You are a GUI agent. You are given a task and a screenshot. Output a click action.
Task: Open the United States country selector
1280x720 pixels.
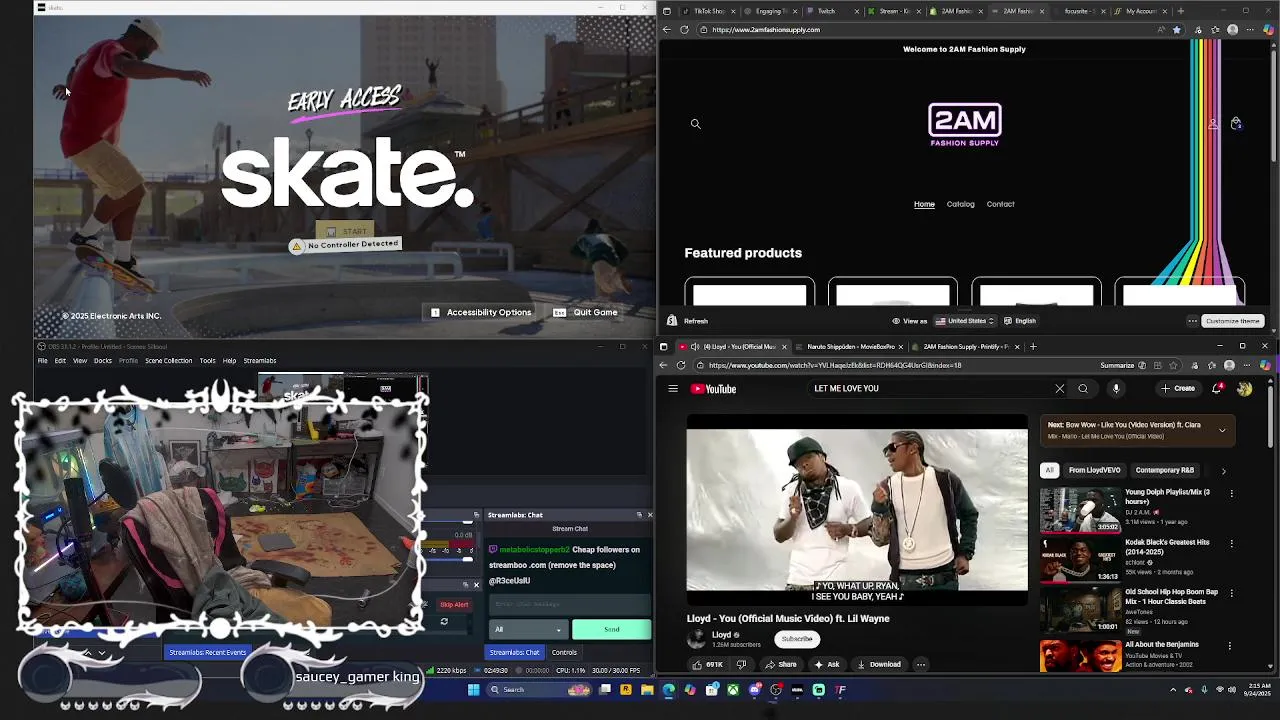(x=965, y=321)
